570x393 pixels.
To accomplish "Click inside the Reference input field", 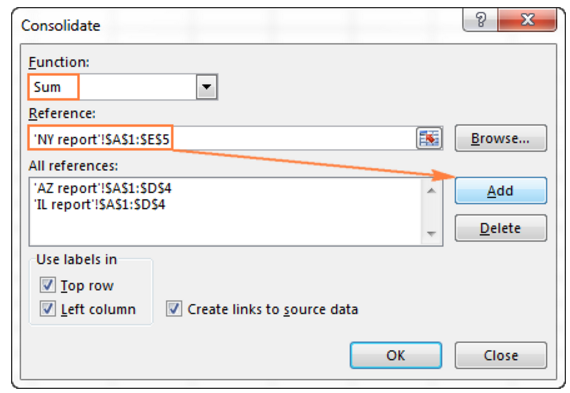I will tap(222, 138).
